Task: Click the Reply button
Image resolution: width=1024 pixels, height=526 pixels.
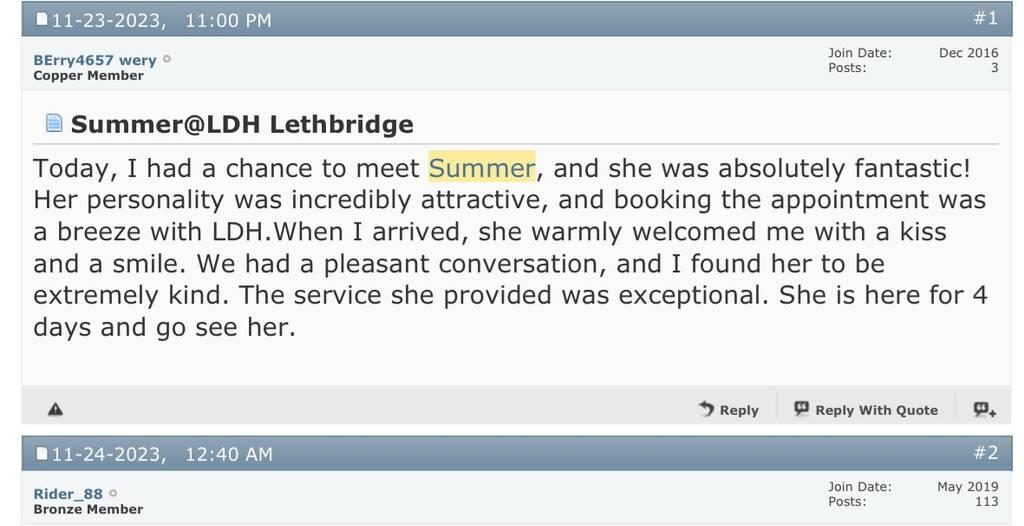Action: tap(728, 409)
